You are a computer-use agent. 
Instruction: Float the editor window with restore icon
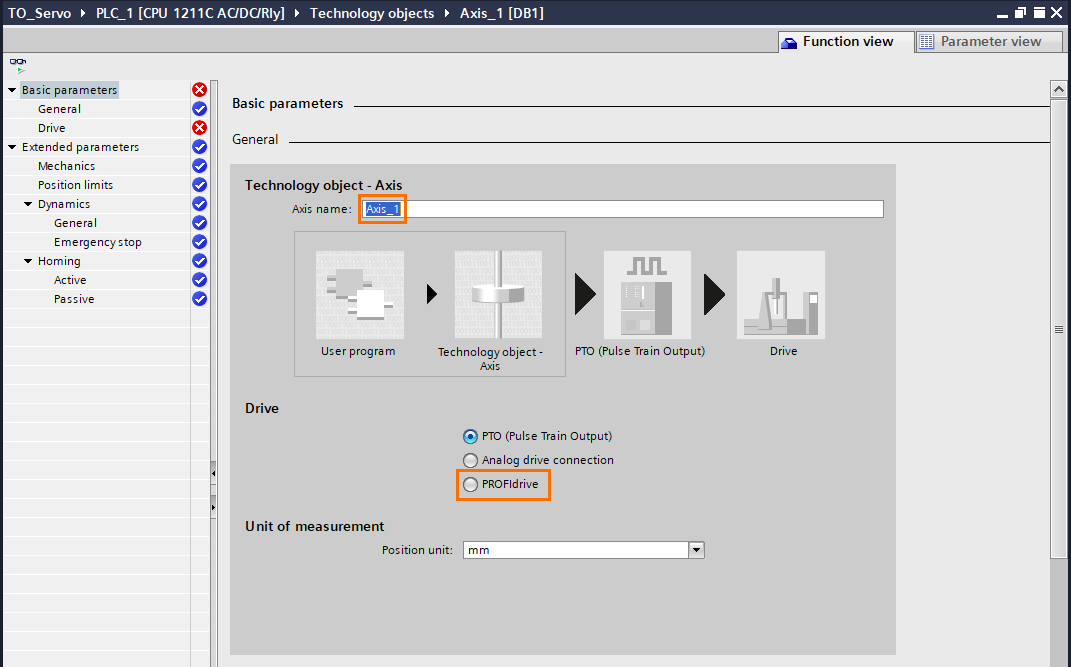1020,13
